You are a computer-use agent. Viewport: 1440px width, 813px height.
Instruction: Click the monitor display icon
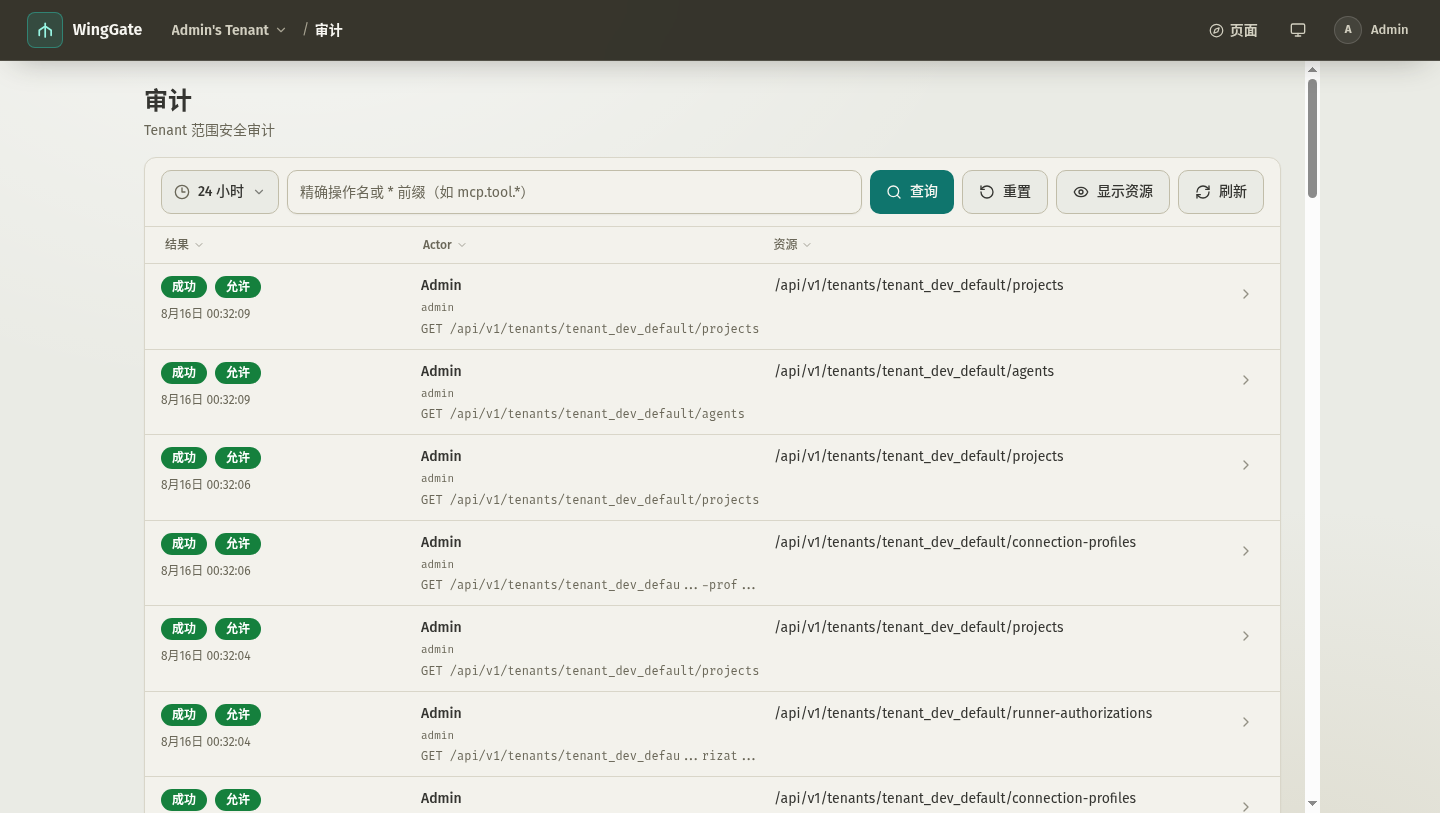[x=1298, y=30]
